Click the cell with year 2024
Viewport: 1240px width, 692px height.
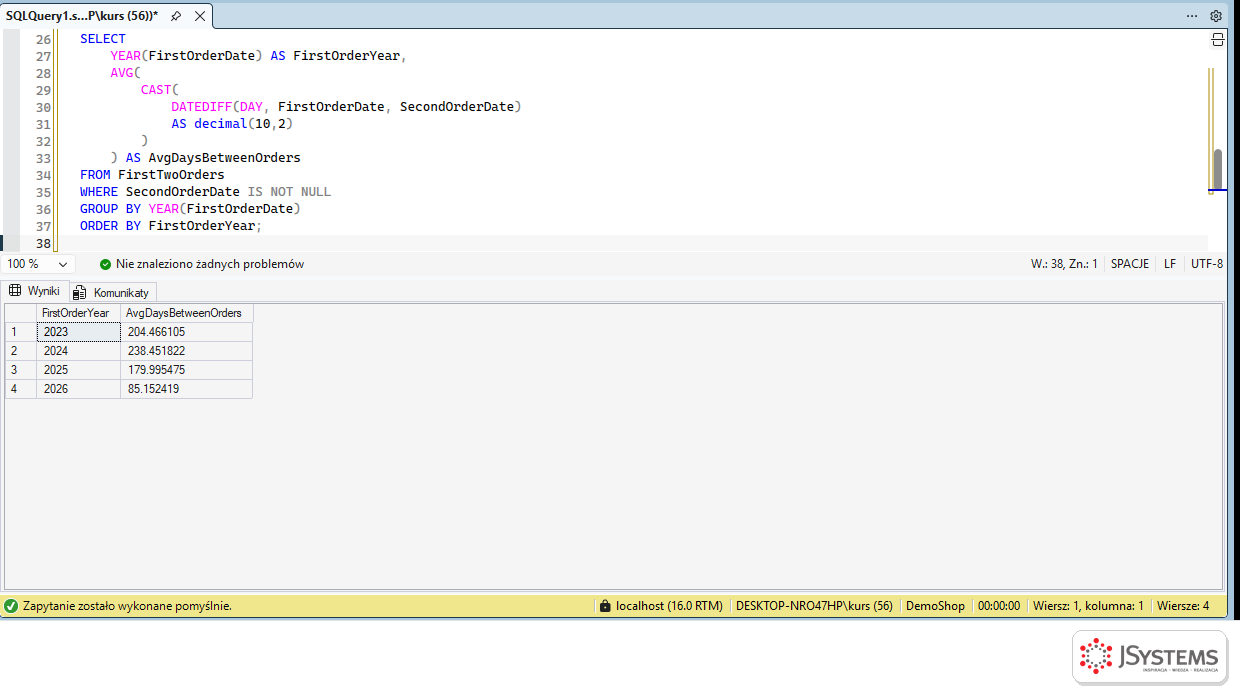(78, 351)
